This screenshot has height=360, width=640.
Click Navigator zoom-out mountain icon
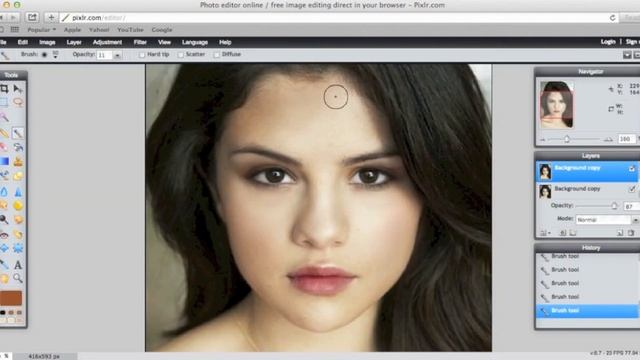pos(543,140)
